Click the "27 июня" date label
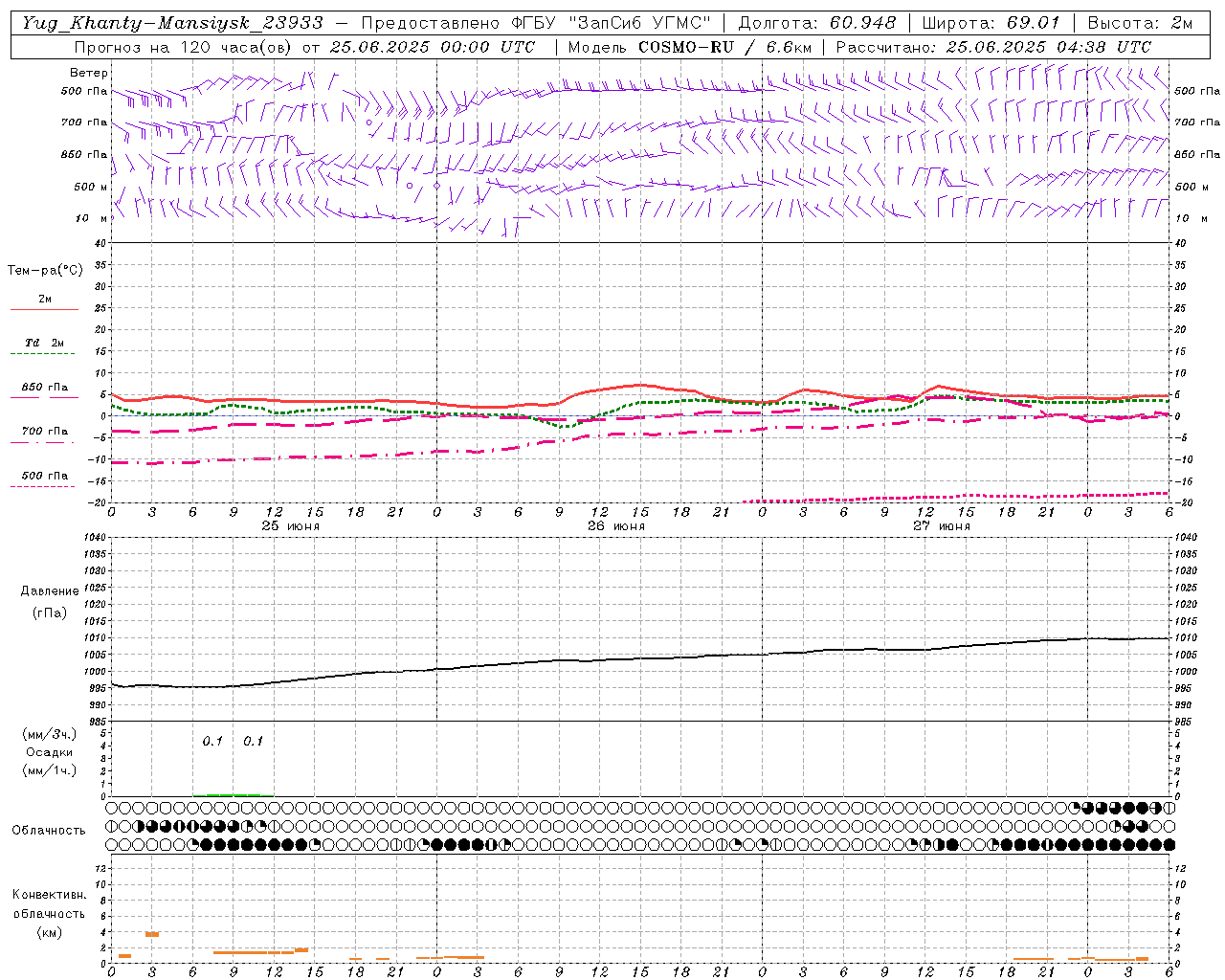The width and height of the screenshot is (1225, 980). [x=941, y=526]
